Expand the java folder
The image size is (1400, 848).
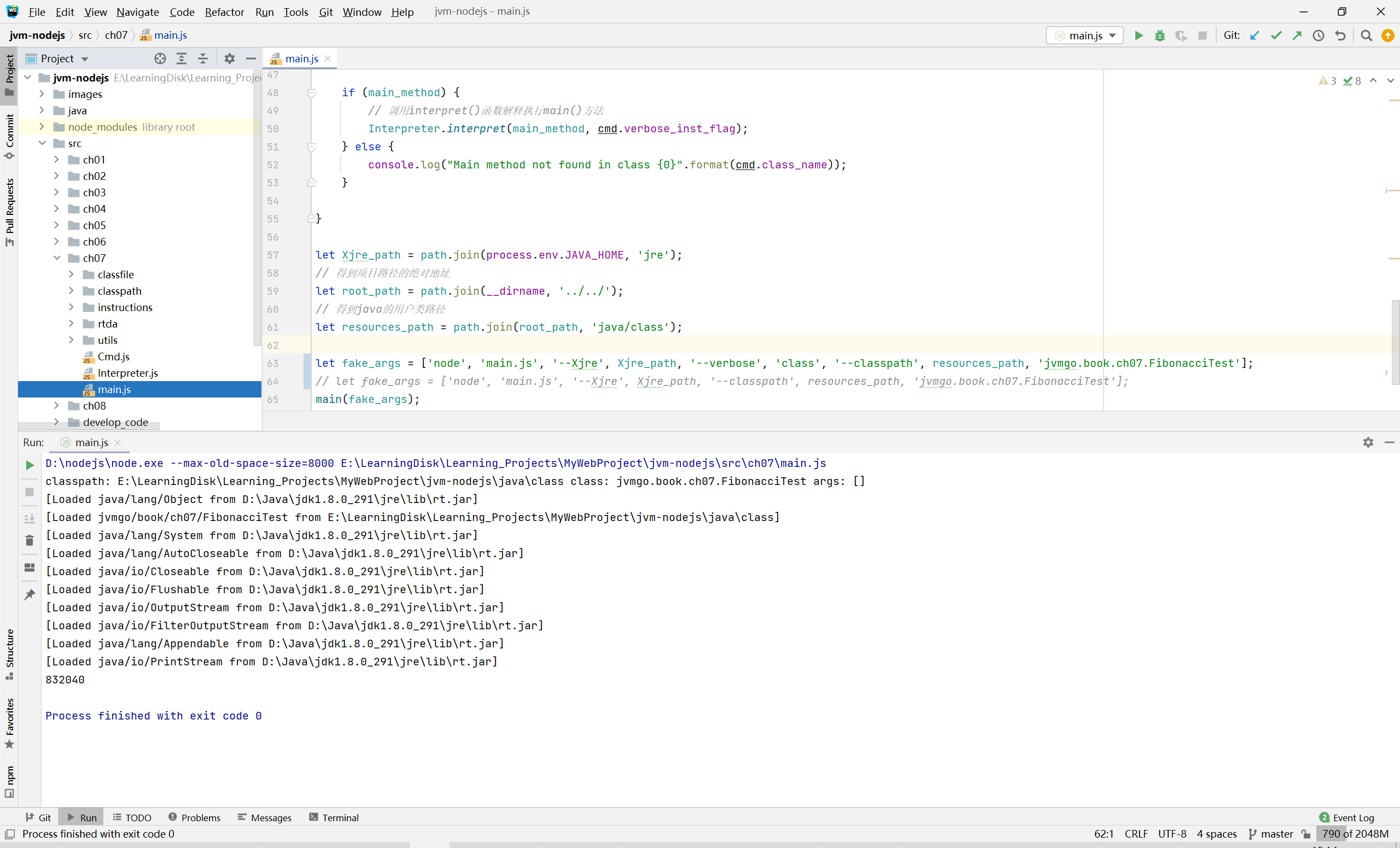pos(42,110)
